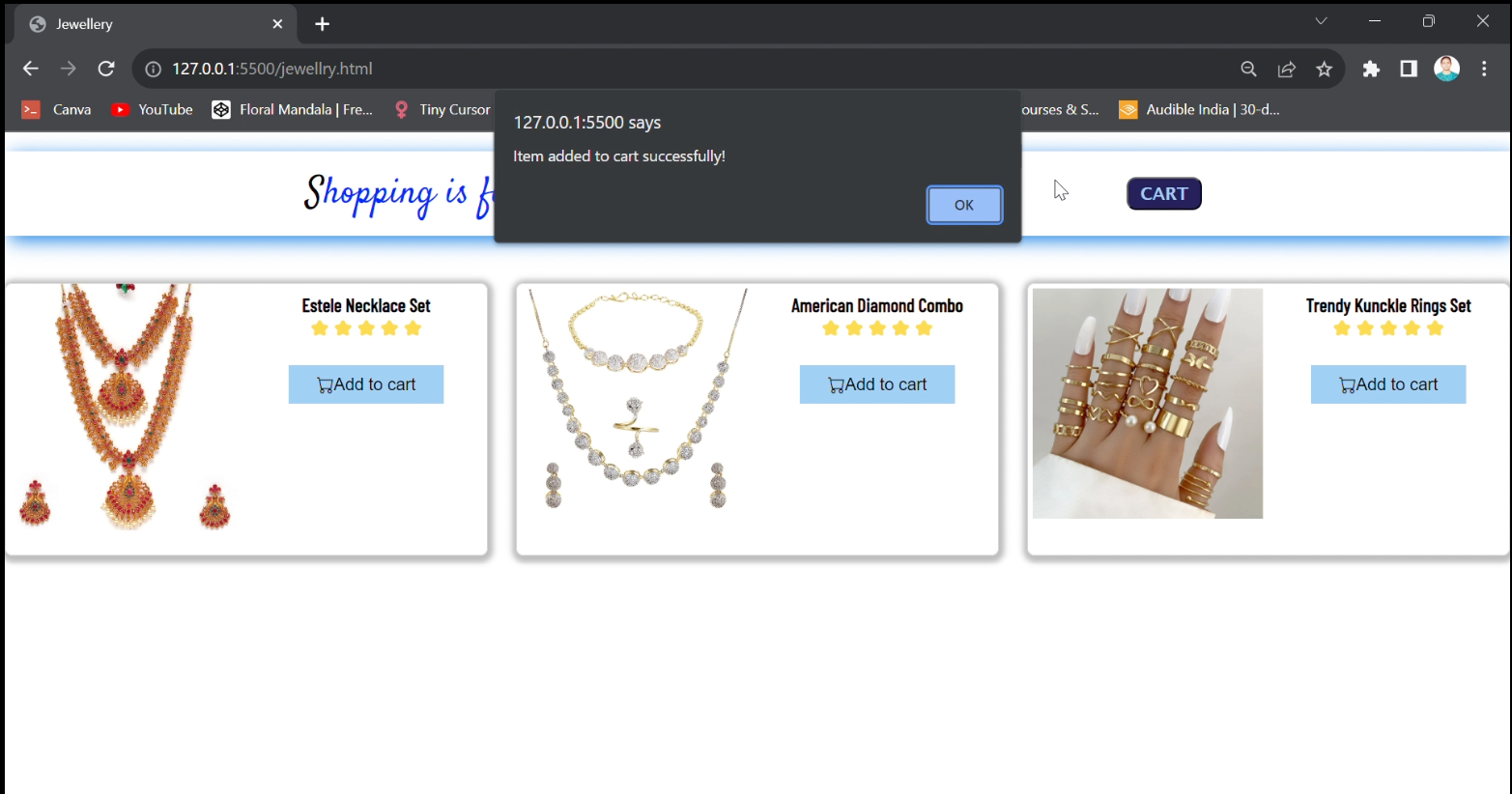Open a new browser tab
The width and height of the screenshot is (1512, 794).
(x=322, y=23)
